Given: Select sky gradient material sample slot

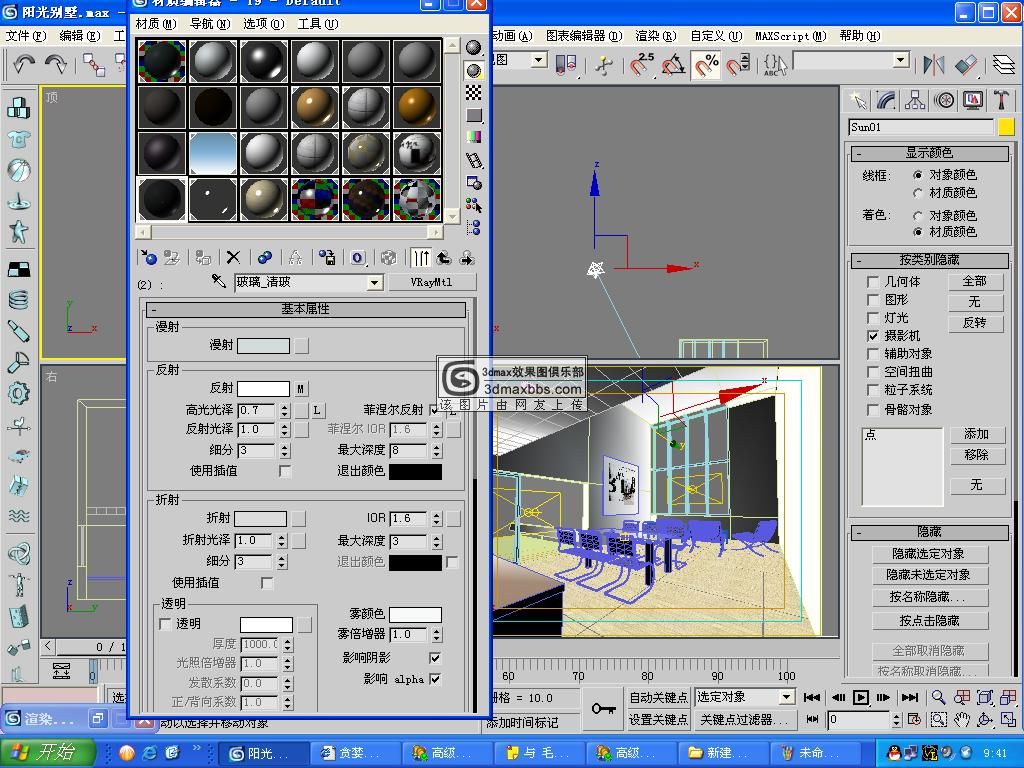Looking at the screenshot, I should (x=213, y=153).
